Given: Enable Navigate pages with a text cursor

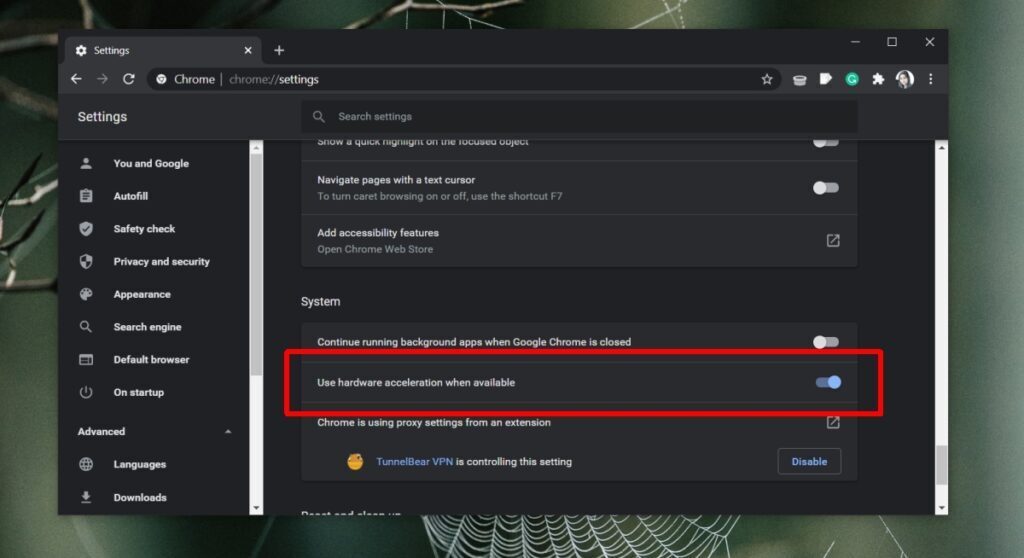Looking at the screenshot, I should (825, 188).
